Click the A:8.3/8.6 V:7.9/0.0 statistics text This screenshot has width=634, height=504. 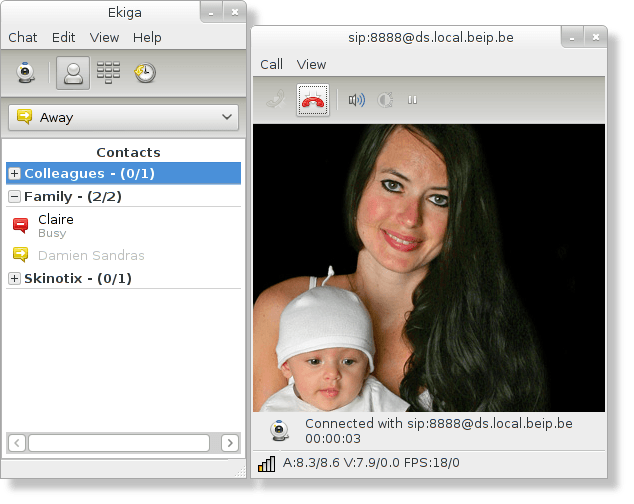(371, 463)
